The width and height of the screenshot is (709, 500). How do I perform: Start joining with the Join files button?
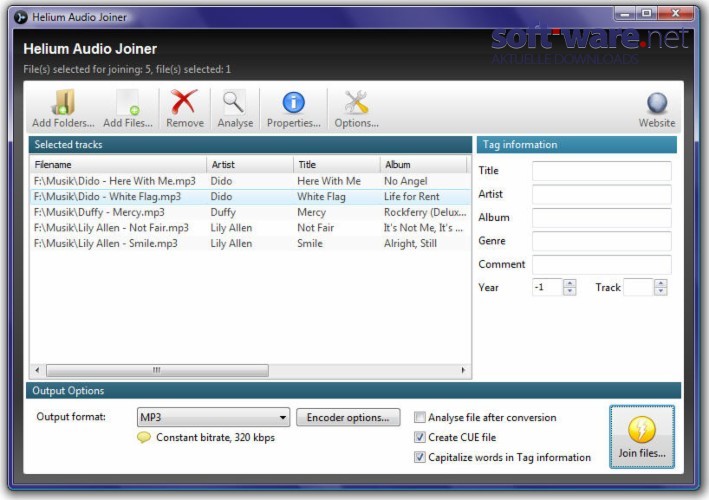[642, 437]
